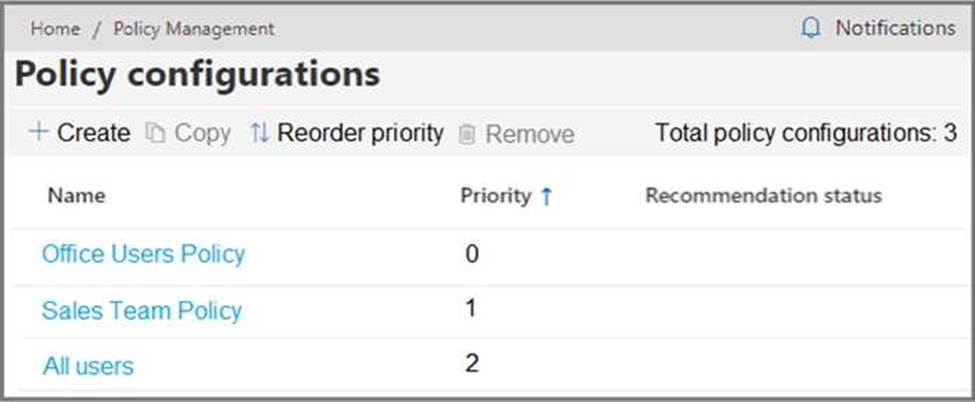The height and width of the screenshot is (402, 975).
Task: Open the Sales Team Policy
Action: pos(142,311)
